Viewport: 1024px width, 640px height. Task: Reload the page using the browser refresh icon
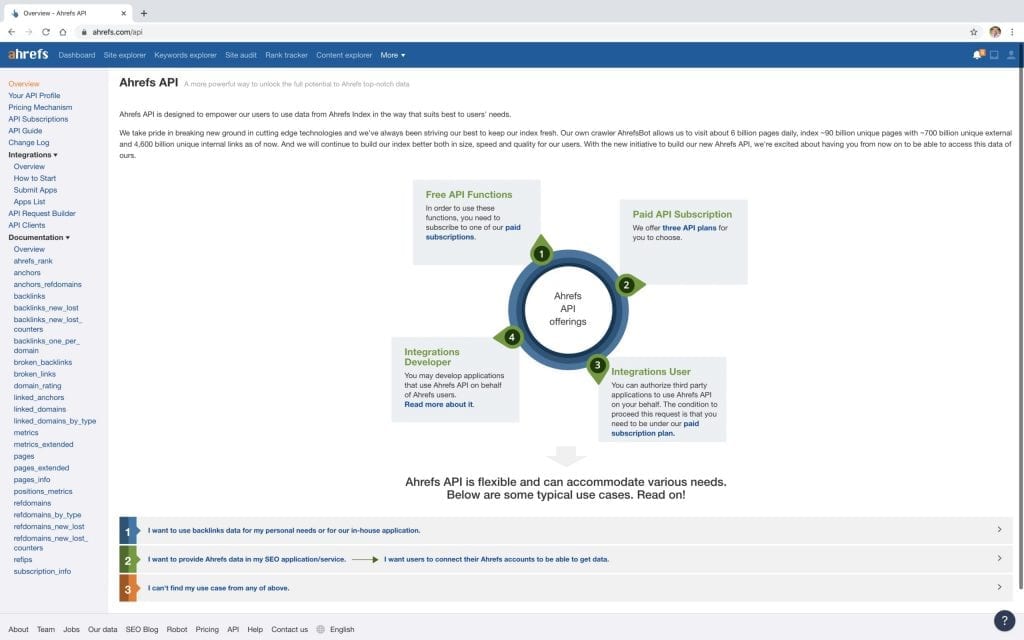pos(45,32)
